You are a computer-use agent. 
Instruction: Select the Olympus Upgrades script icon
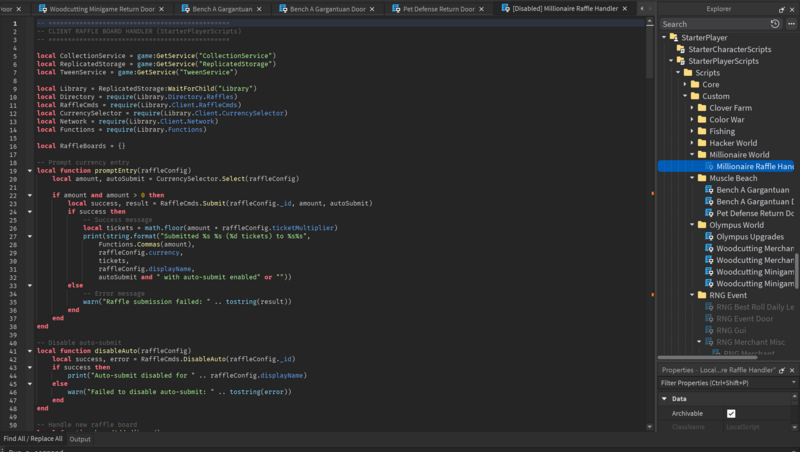click(x=707, y=237)
